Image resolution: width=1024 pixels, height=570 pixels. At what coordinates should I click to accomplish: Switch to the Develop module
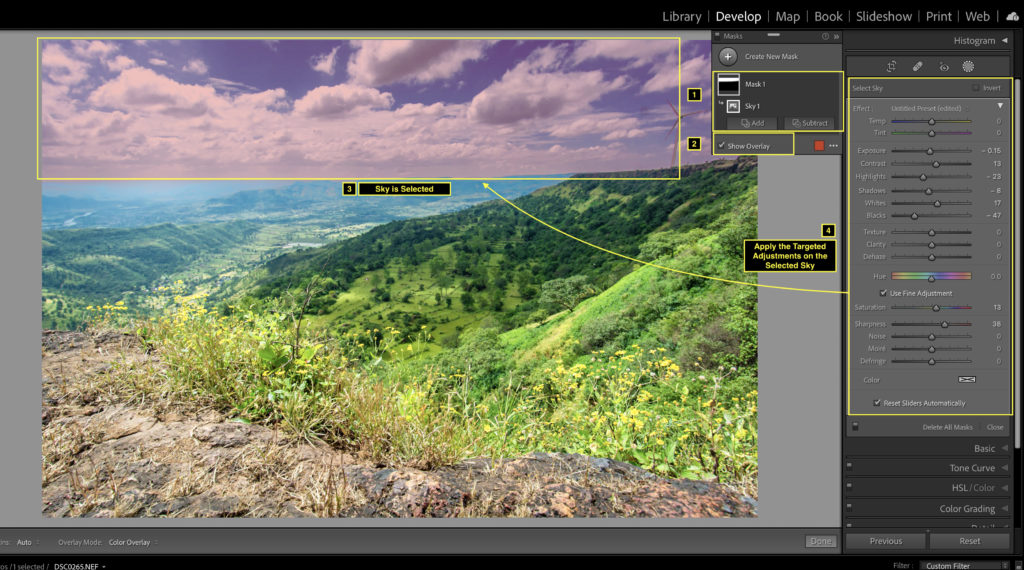(x=738, y=16)
